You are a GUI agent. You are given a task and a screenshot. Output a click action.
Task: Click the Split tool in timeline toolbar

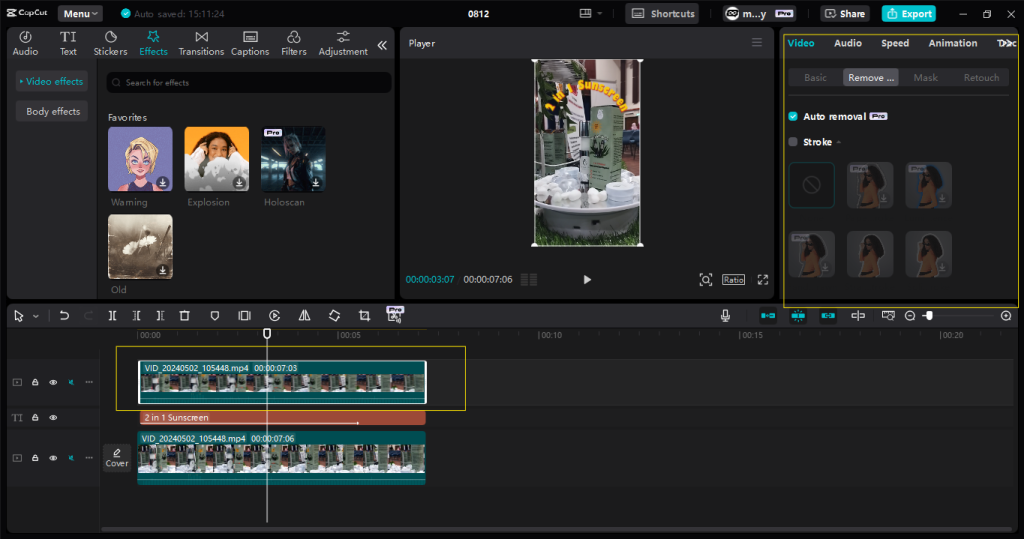tap(112, 316)
